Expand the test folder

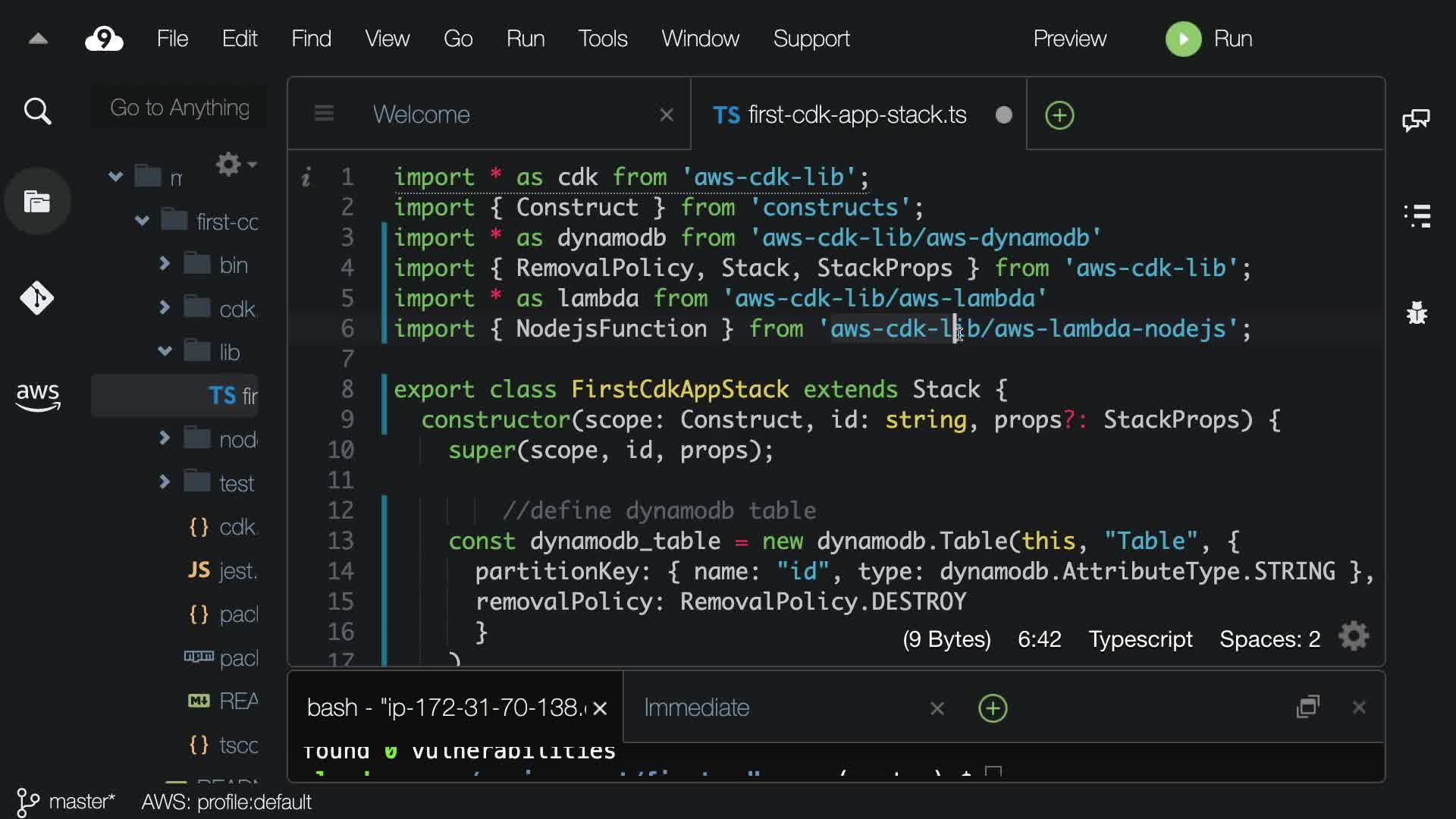pos(165,482)
